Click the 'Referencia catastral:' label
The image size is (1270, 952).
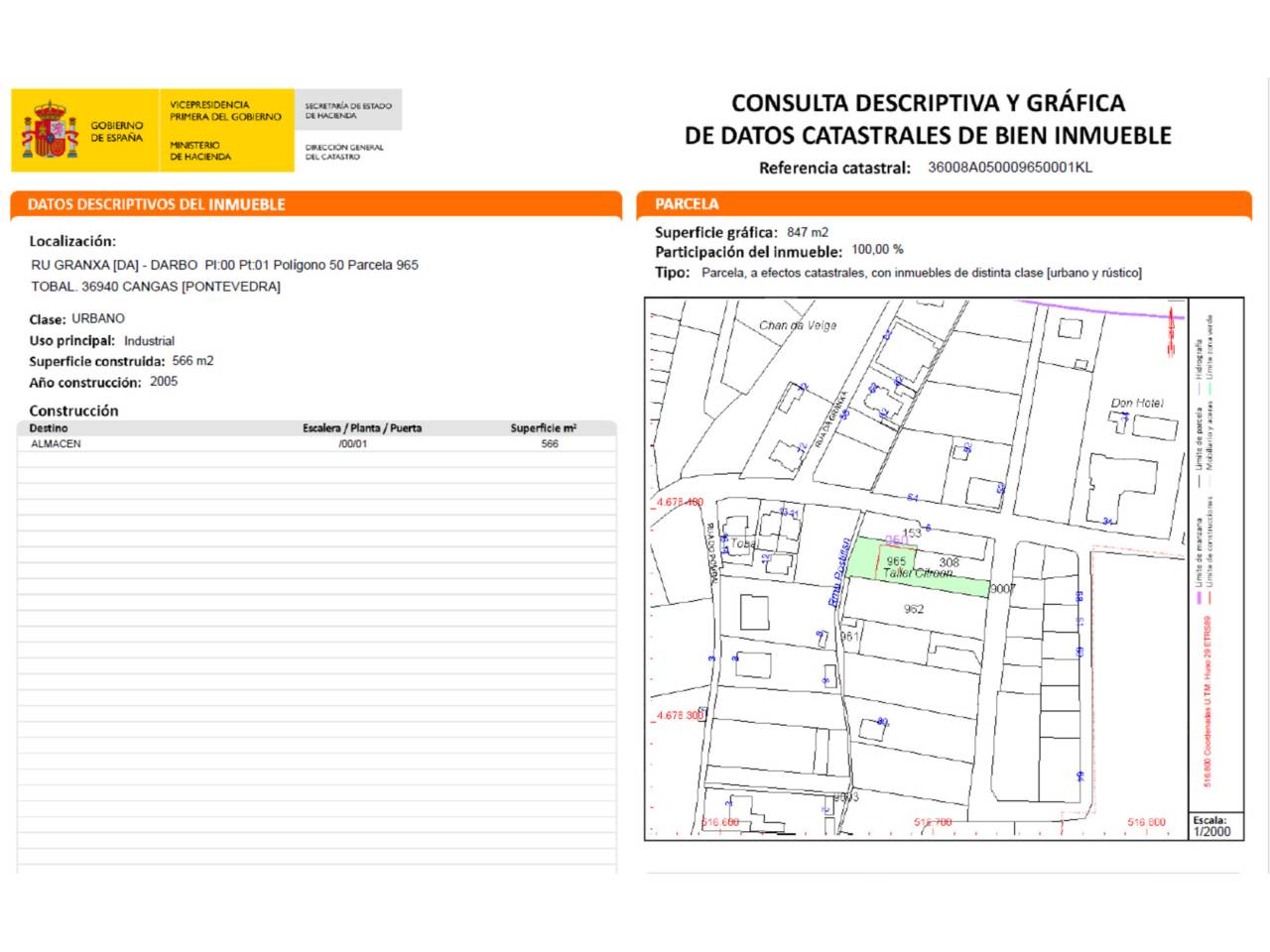[834, 169]
